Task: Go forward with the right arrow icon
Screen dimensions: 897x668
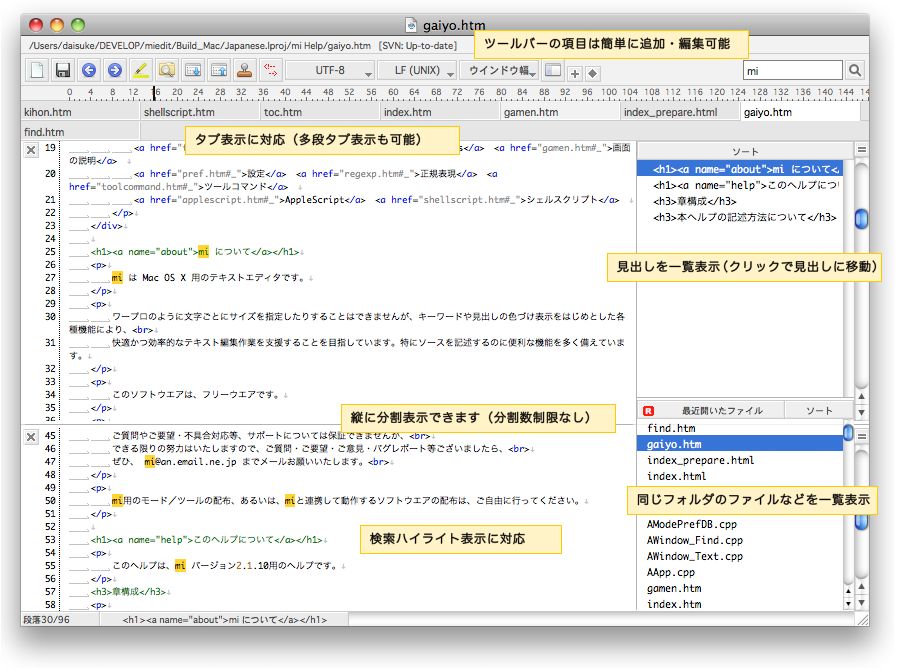Action: [x=115, y=71]
